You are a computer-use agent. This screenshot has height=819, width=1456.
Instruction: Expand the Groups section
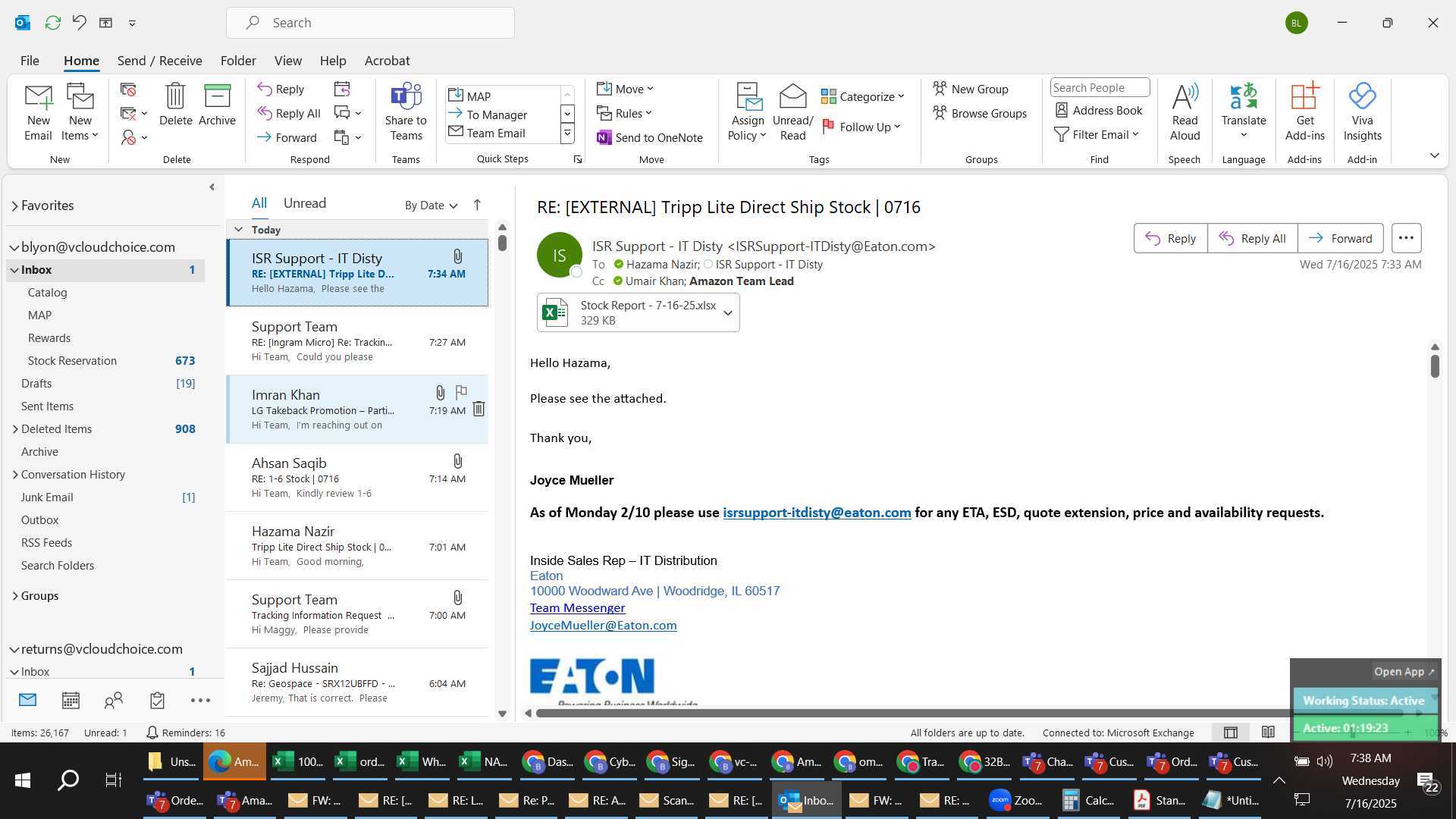tap(15, 596)
